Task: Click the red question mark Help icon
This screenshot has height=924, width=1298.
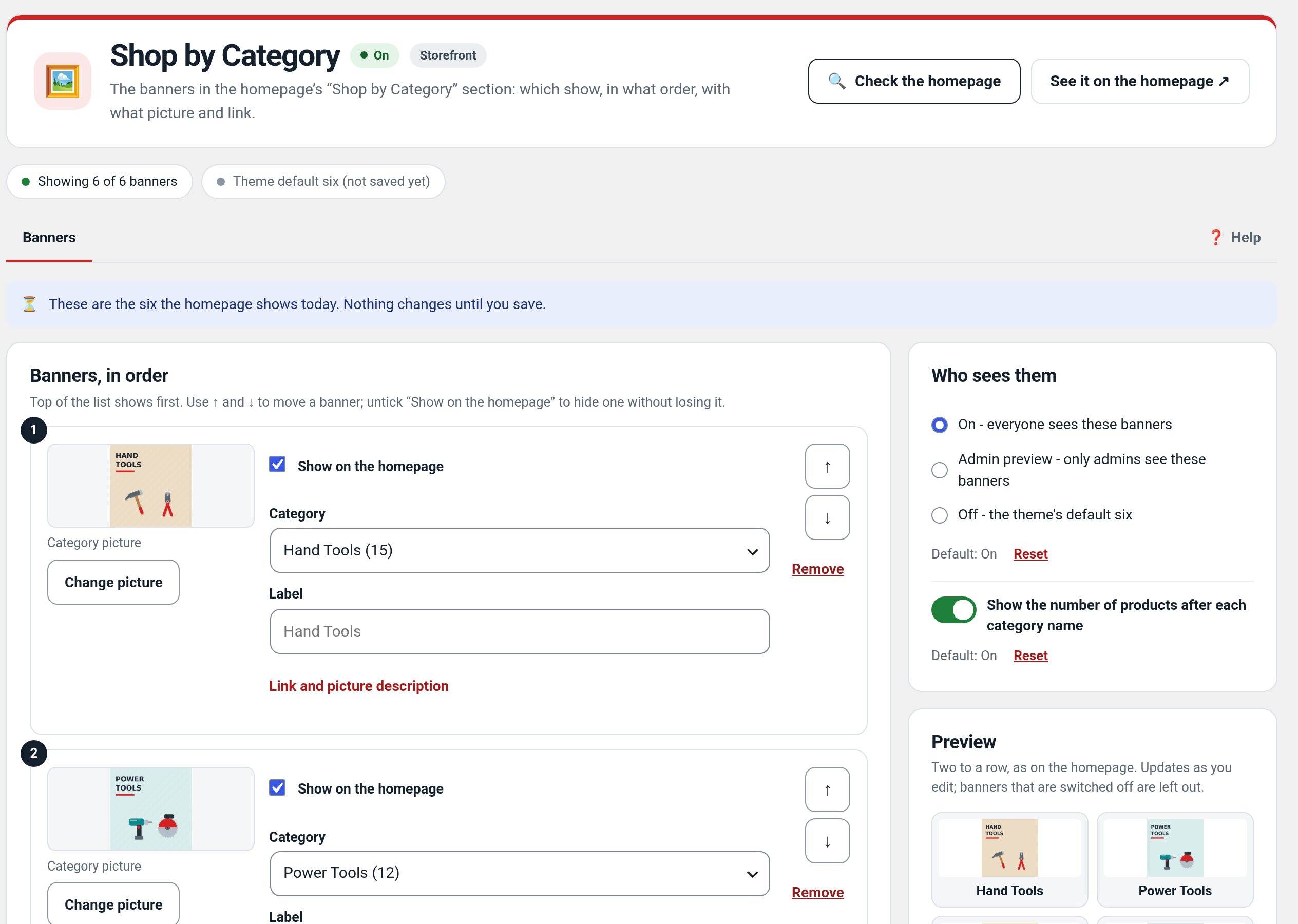Action: point(1215,237)
